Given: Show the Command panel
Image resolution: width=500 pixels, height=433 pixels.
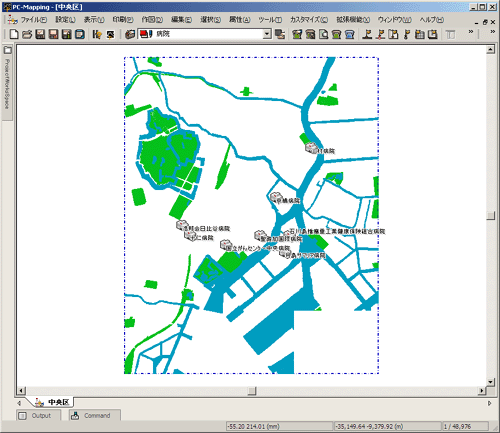Looking at the screenshot, I should click(x=95, y=416).
